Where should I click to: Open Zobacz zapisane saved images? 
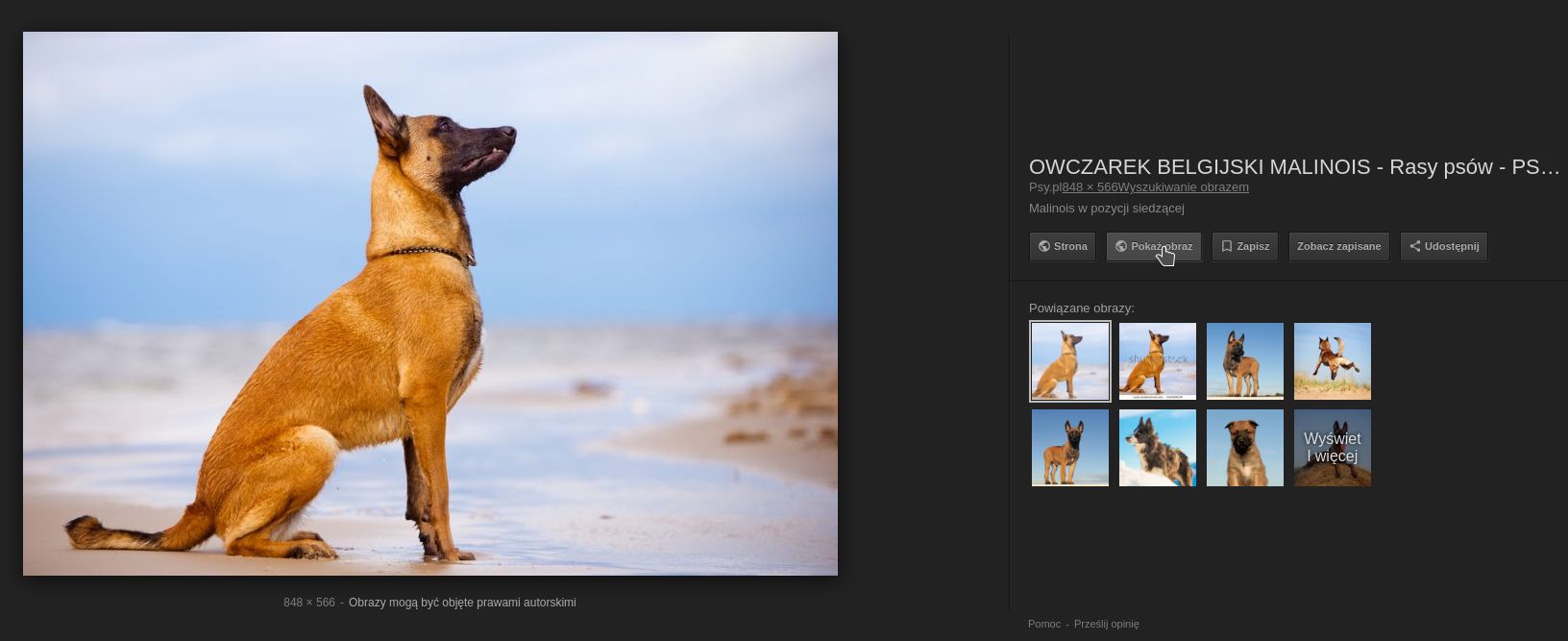click(1338, 246)
